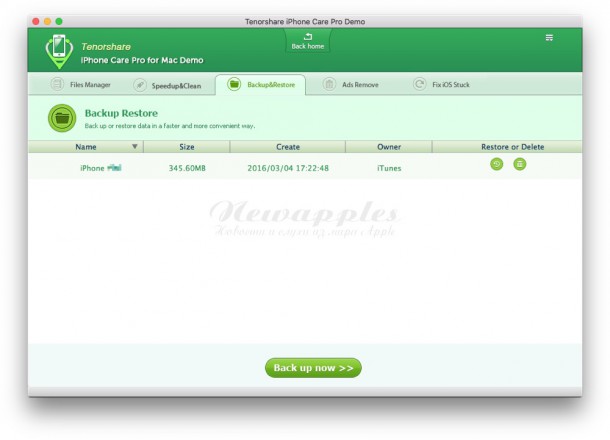This screenshot has height=440, width=610.
Task: Click the Size column header
Action: [x=187, y=147]
